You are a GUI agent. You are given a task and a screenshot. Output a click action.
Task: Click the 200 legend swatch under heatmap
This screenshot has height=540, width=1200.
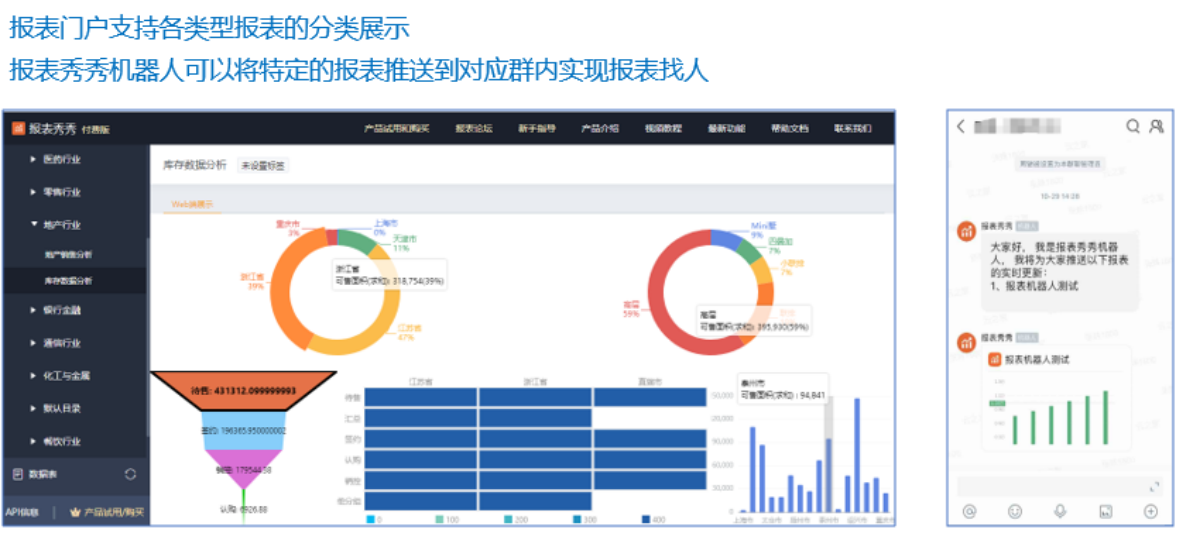pyautogui.click(x=508, y=520)
